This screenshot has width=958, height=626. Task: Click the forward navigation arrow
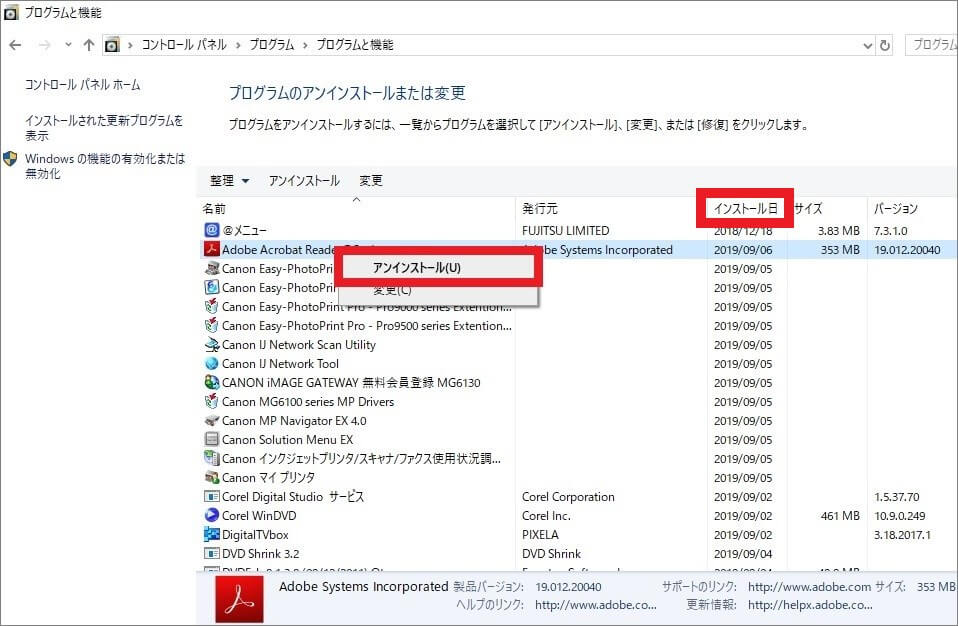pos(44,45)
